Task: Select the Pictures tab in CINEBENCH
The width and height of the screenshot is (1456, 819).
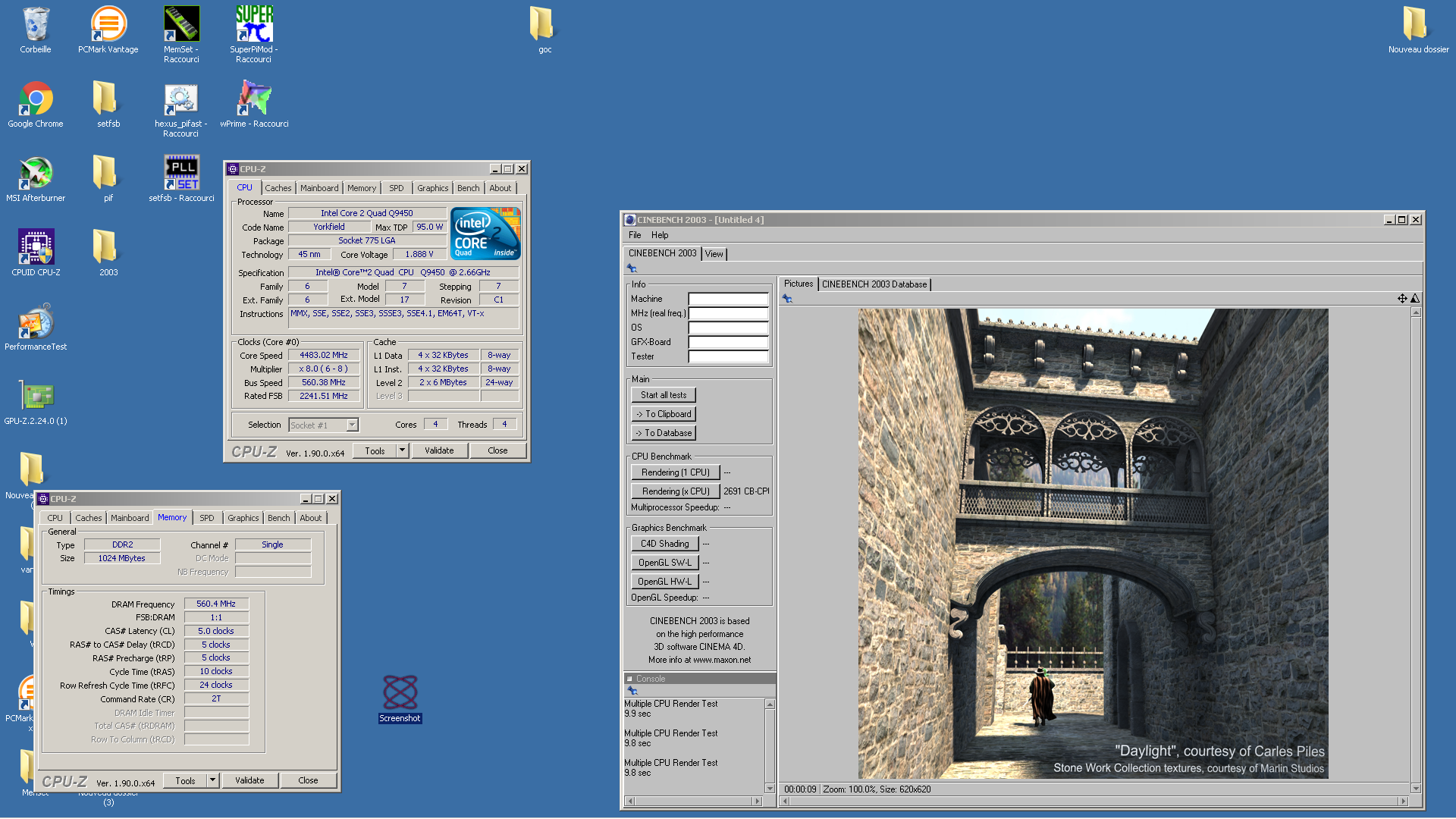Action: coord(798,284)
